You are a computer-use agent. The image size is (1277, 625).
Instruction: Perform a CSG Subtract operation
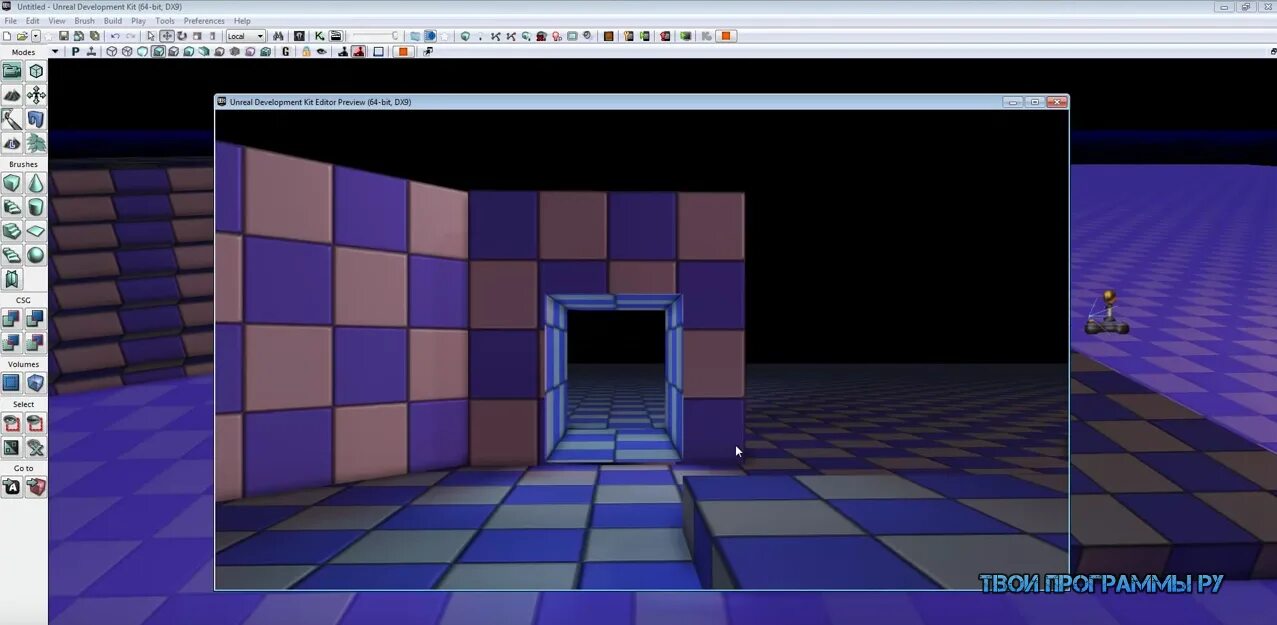(x=35, y=317)
